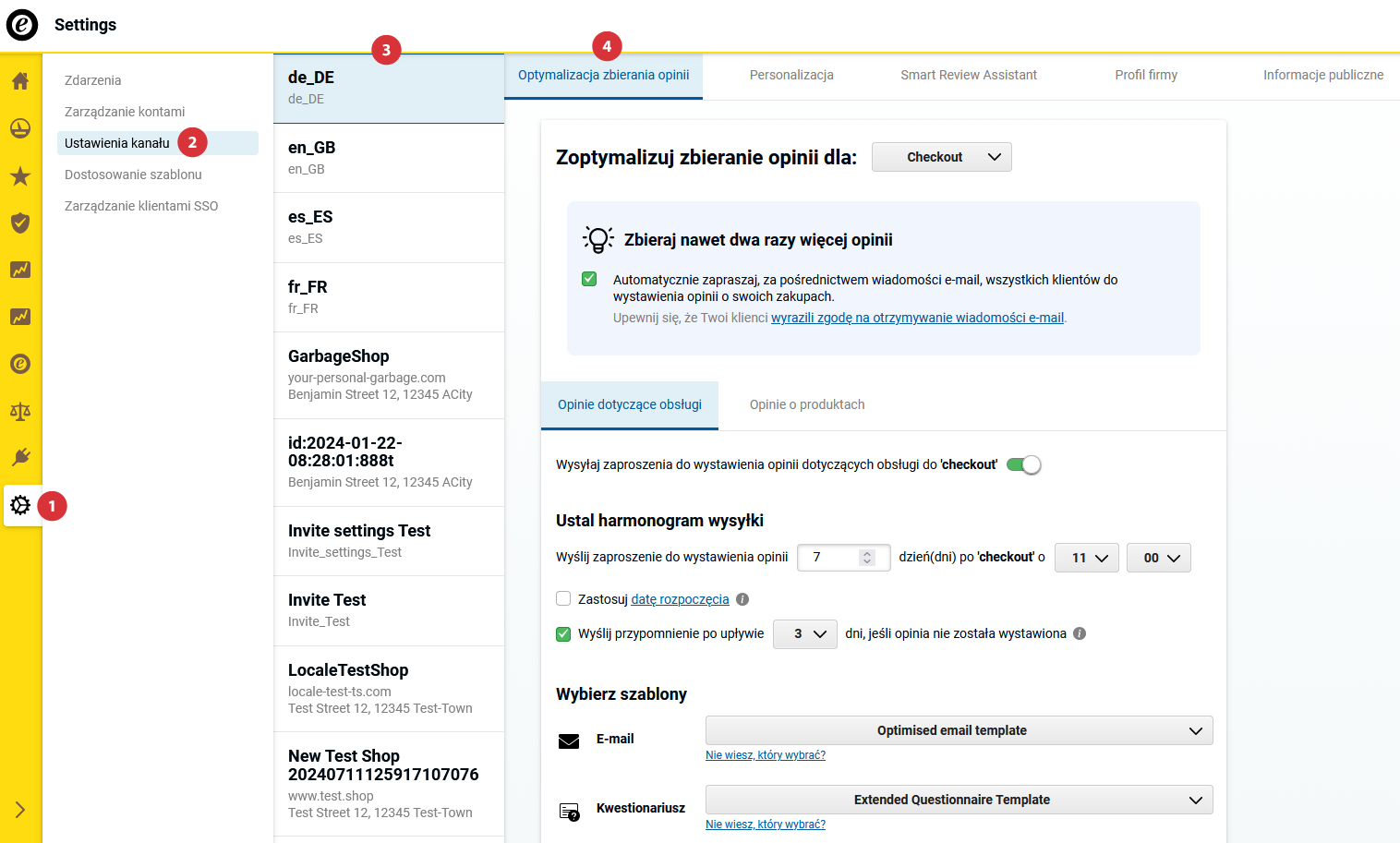Open the Checkout dropdown
Image resolution: width=1400 pixels, height=843 pixels.
[x=941, y=157]
